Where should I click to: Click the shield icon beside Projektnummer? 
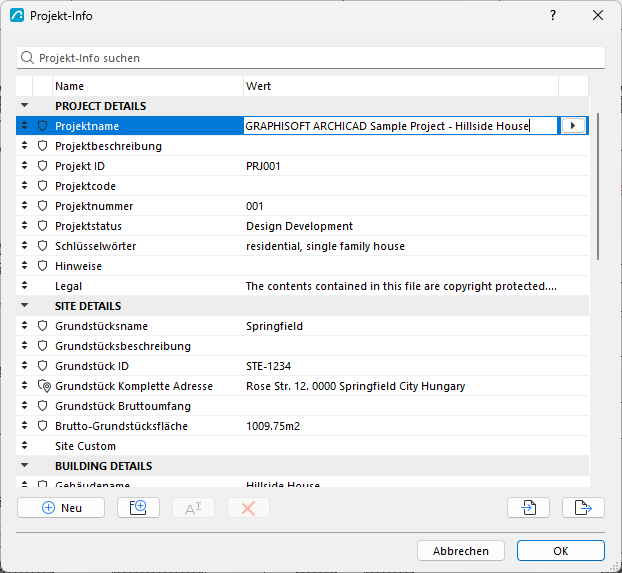point(42,206)
